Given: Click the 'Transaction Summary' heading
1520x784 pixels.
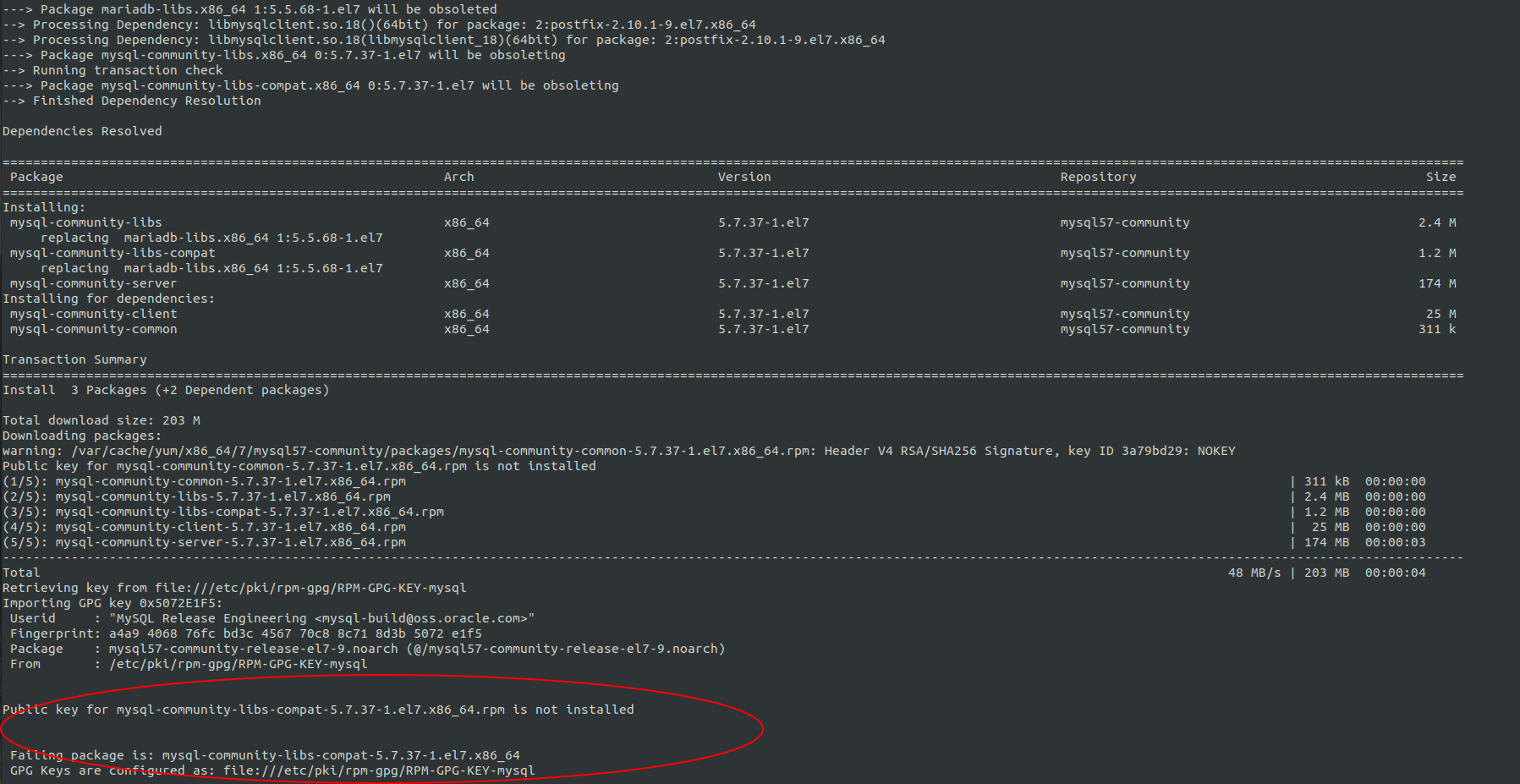Looking at the screenshot, I should (x=74, y=359).
